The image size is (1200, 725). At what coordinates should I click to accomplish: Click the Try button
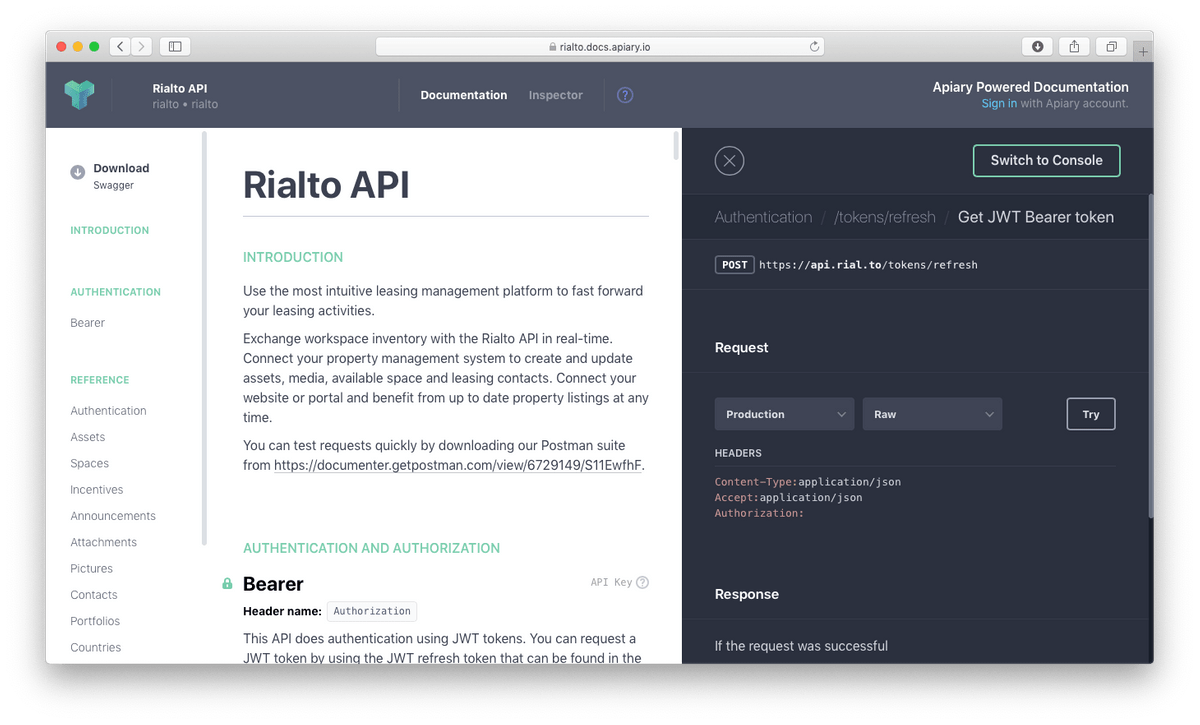(x=1091, y=414)
